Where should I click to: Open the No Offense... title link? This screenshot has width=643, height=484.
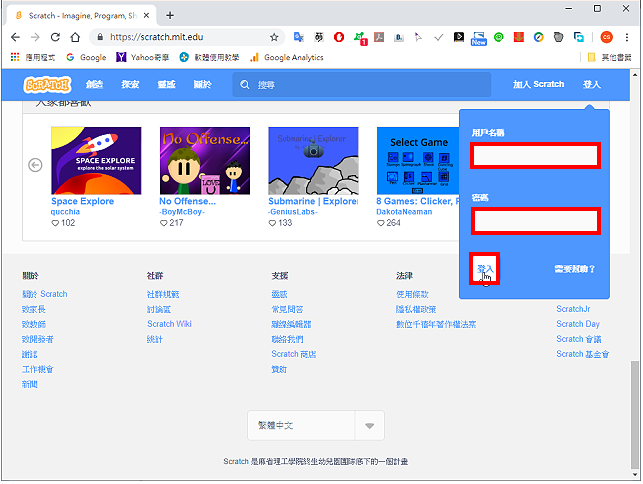[x=187, y=201]
